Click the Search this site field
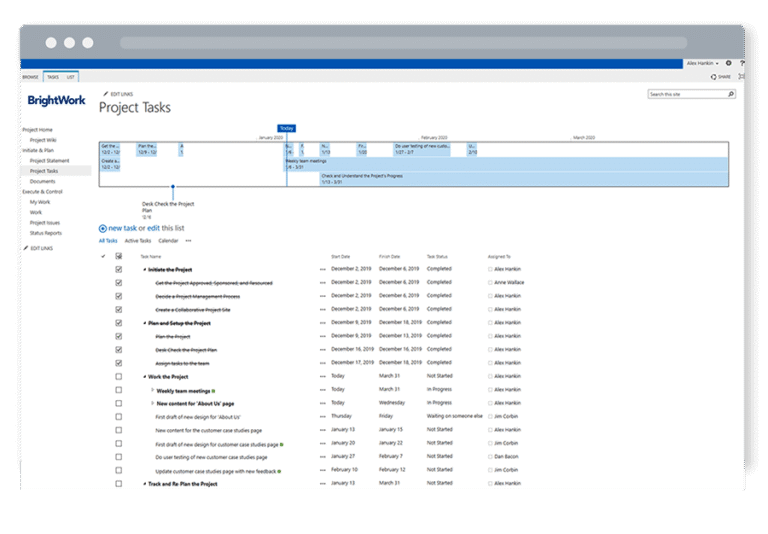 coord(687,94)
